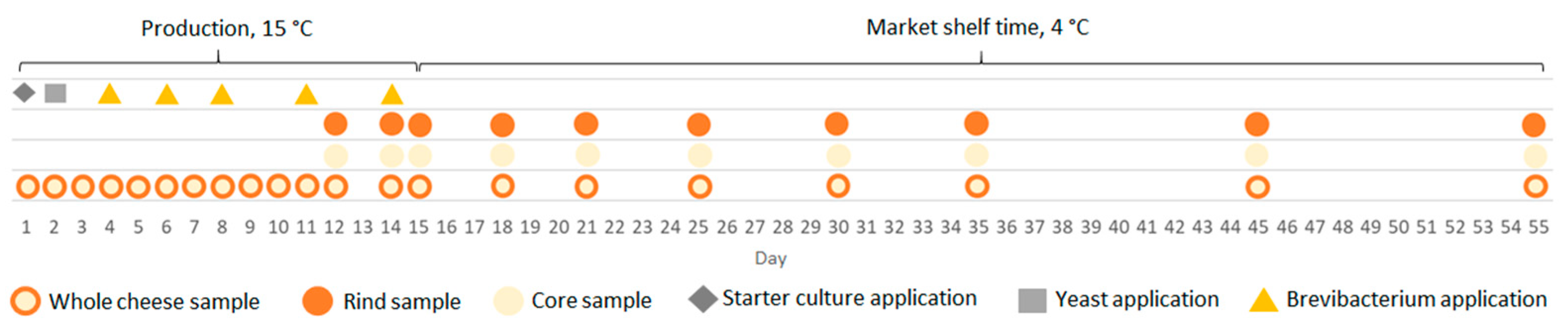Click the rind sample dot on day 55
This screenshot has height=328, width=1568.
[x=1534, y=125]
